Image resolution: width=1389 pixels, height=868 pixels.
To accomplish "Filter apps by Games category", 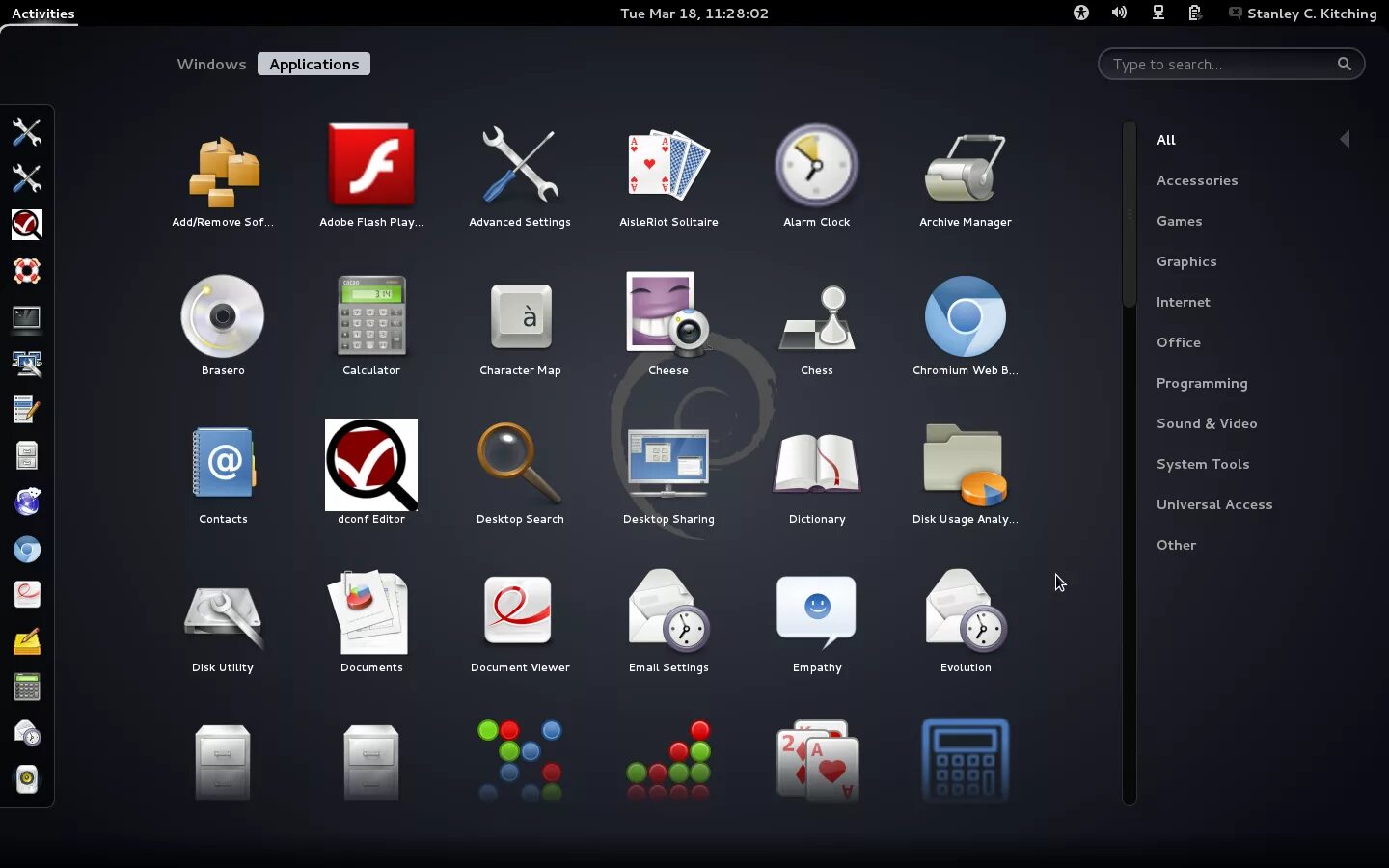I will point(1180,221).
